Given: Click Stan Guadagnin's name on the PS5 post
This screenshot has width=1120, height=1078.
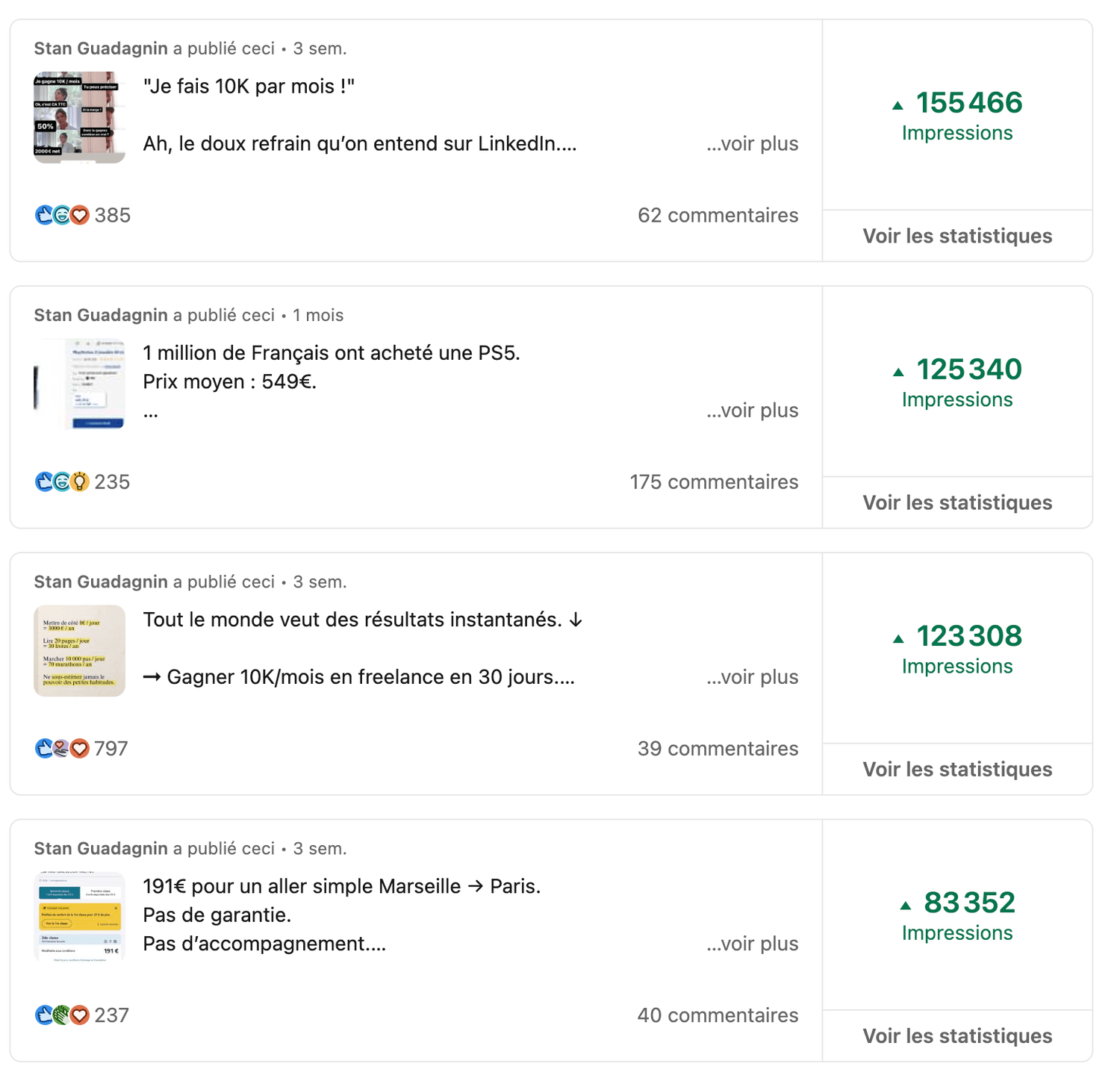Looking at the screenshot, I should [101, 316].
